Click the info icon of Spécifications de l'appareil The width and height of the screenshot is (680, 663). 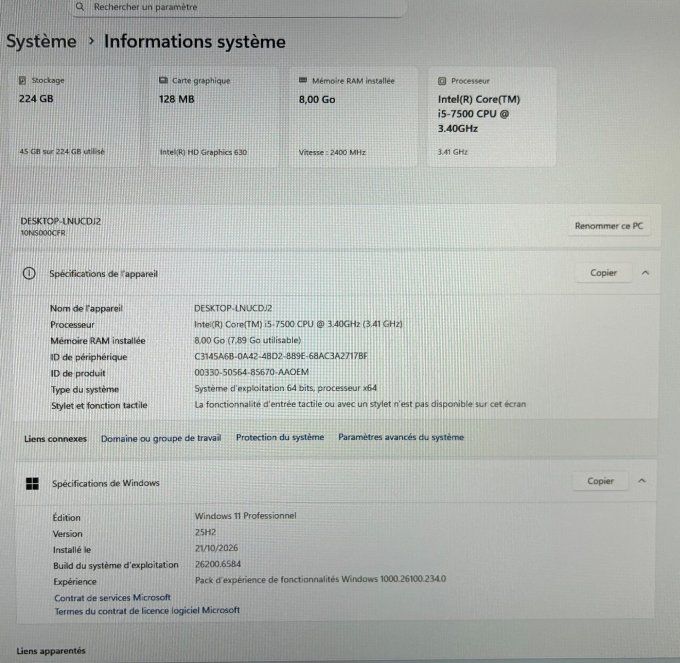(29, 274)
